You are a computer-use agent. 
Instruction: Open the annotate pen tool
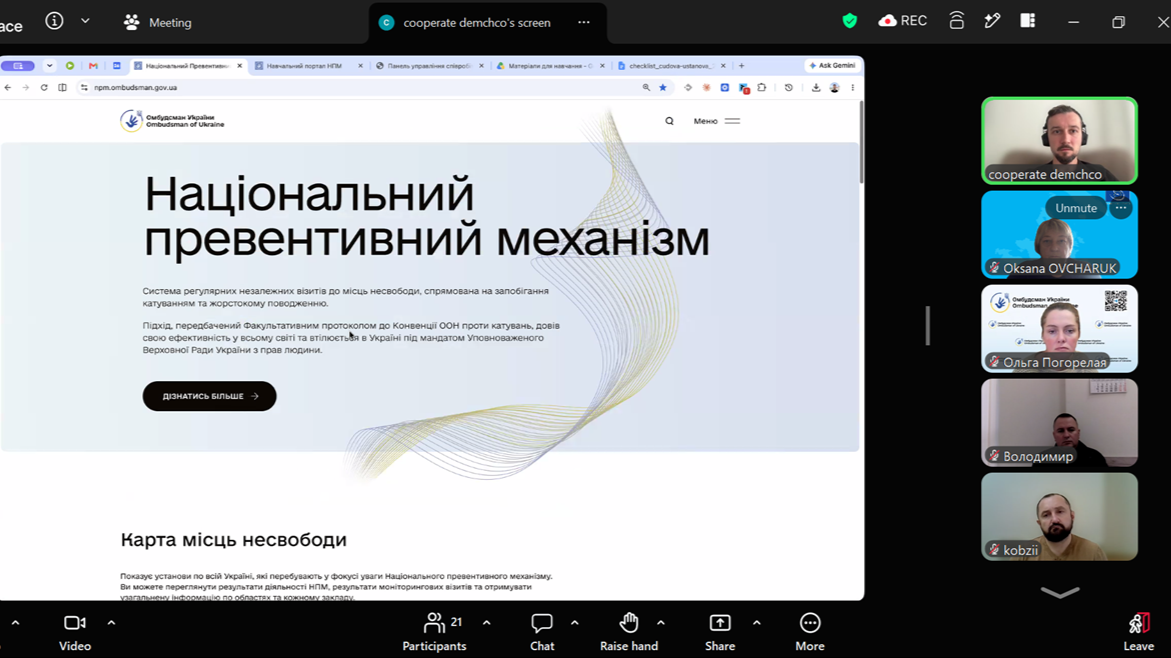point(992,21)
